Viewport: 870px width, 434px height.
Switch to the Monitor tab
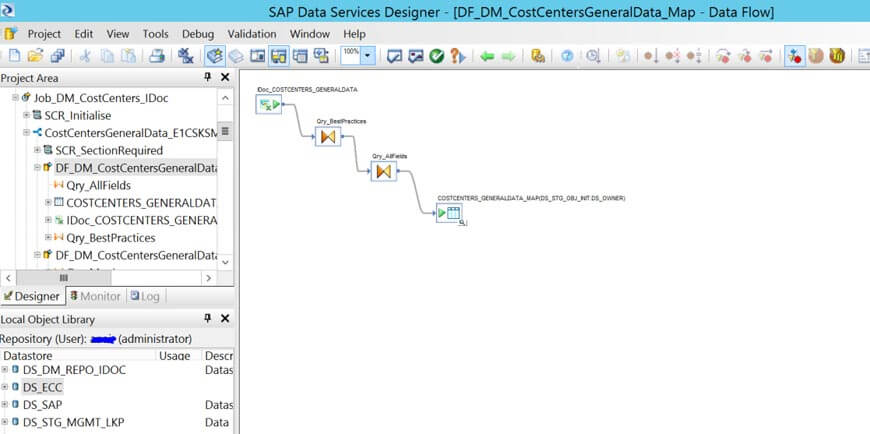(x=95, y=296)
